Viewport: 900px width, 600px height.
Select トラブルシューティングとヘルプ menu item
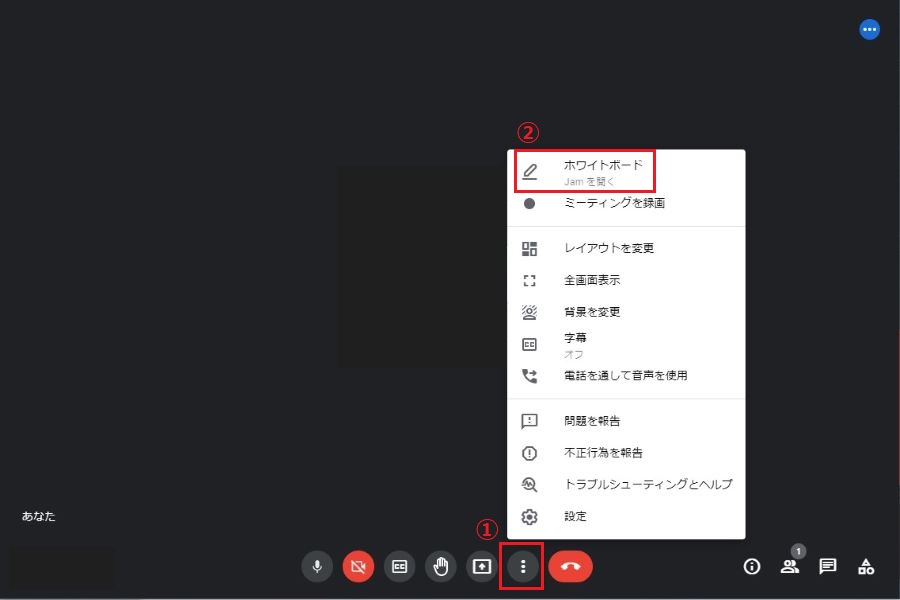click(x=626, y=485)
